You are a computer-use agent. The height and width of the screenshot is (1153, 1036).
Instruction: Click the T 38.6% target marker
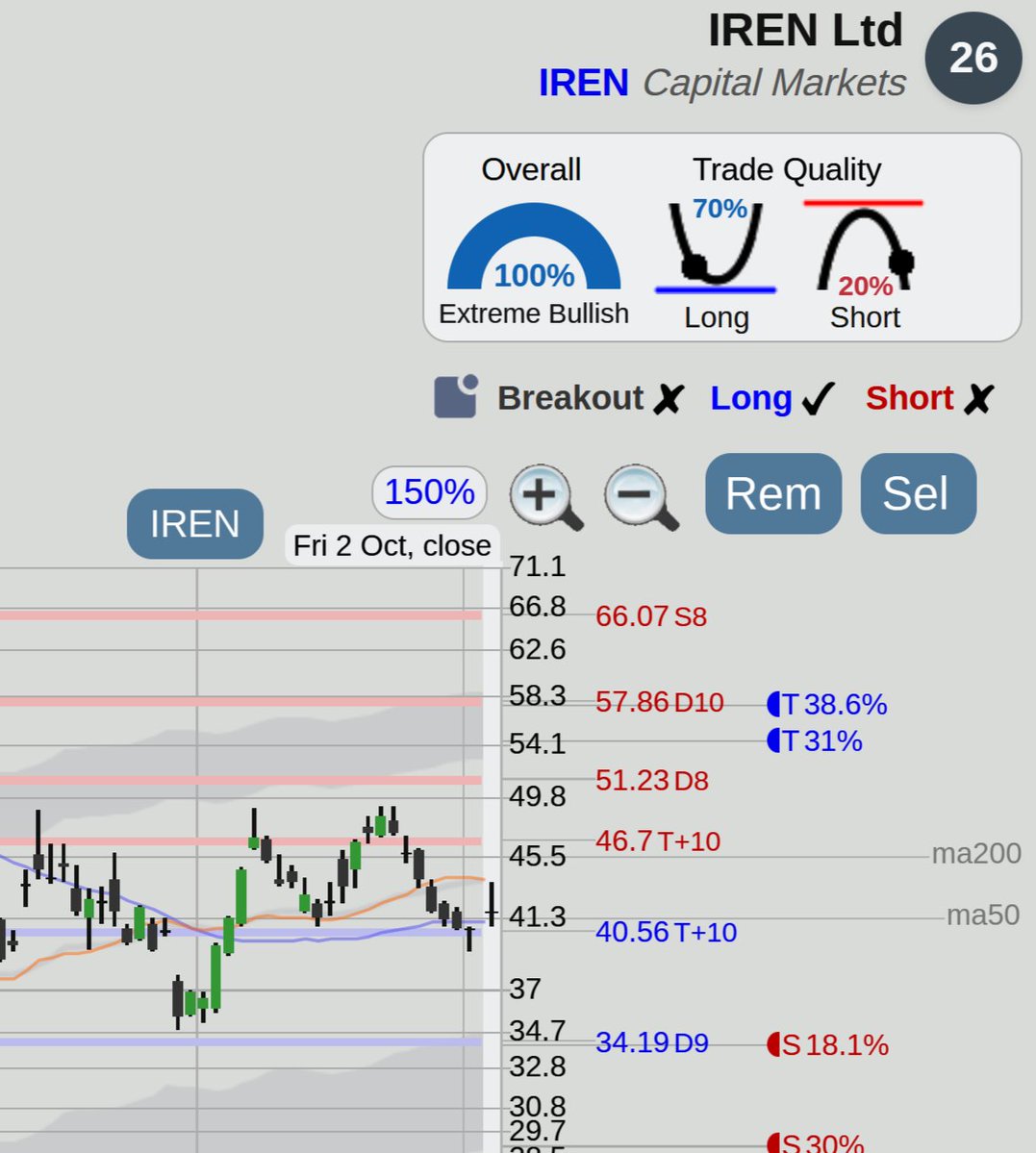827,704
